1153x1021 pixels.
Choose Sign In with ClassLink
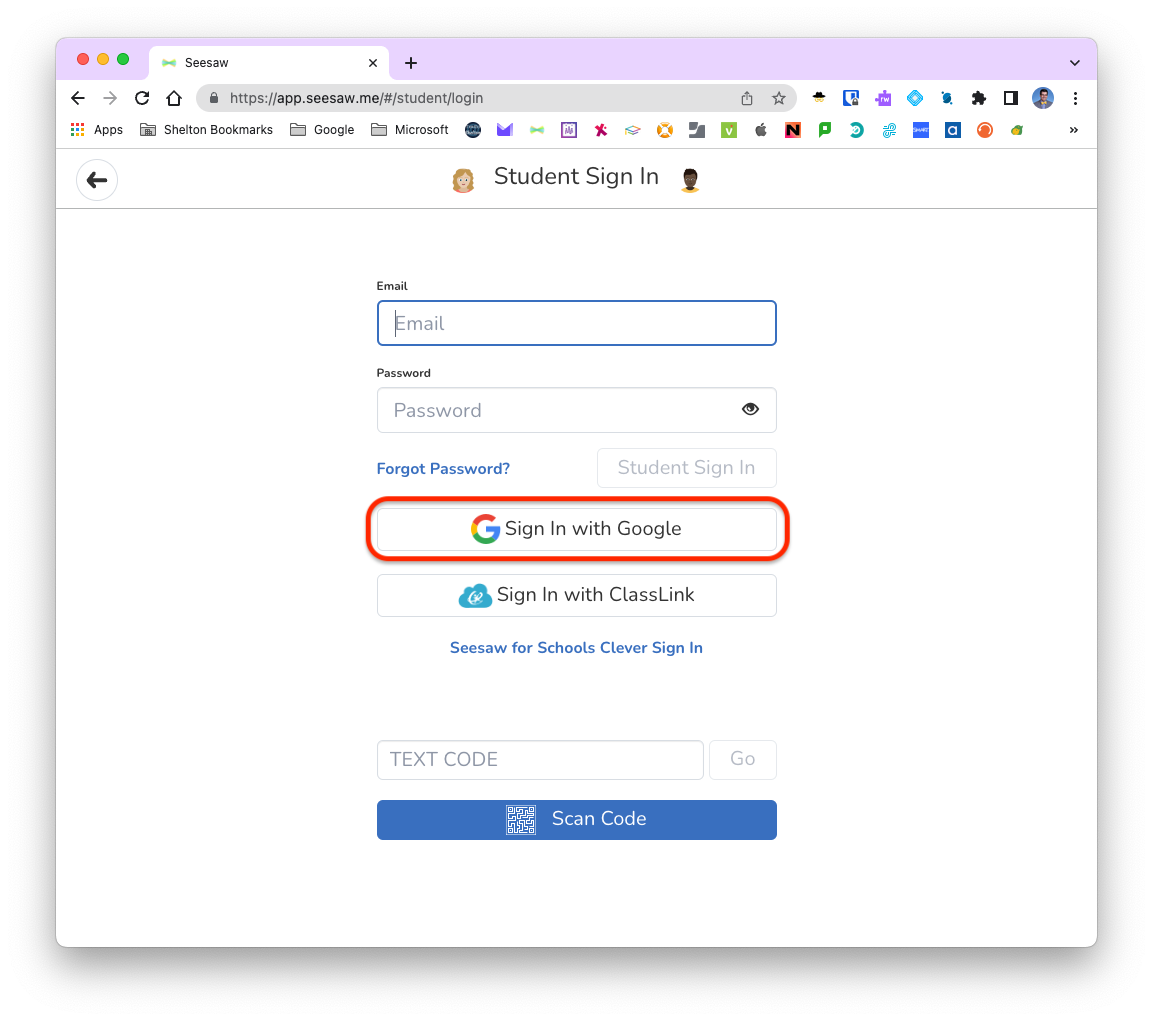click(576, 594)
